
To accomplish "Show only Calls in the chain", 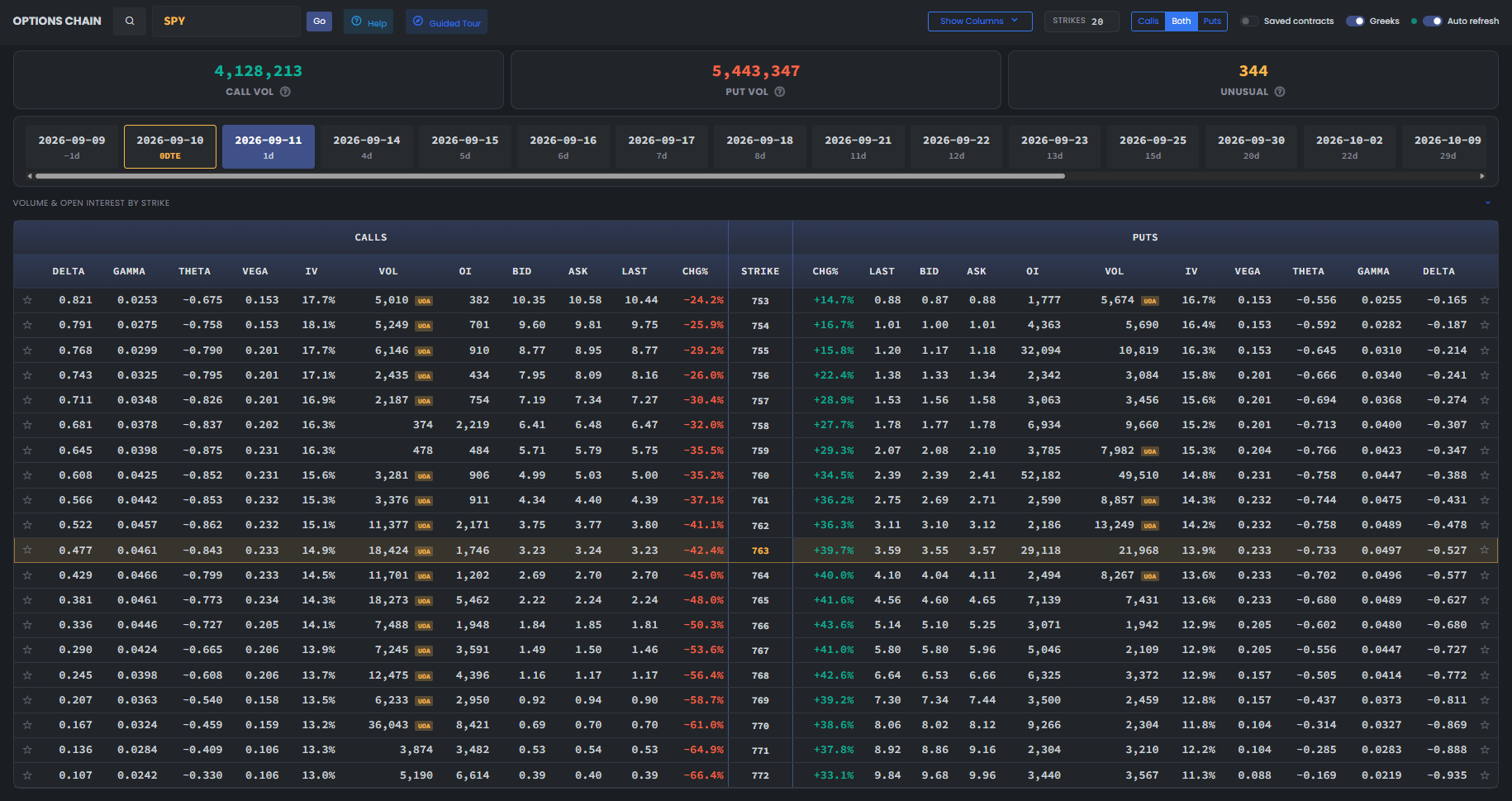I will pos(1148,21).
